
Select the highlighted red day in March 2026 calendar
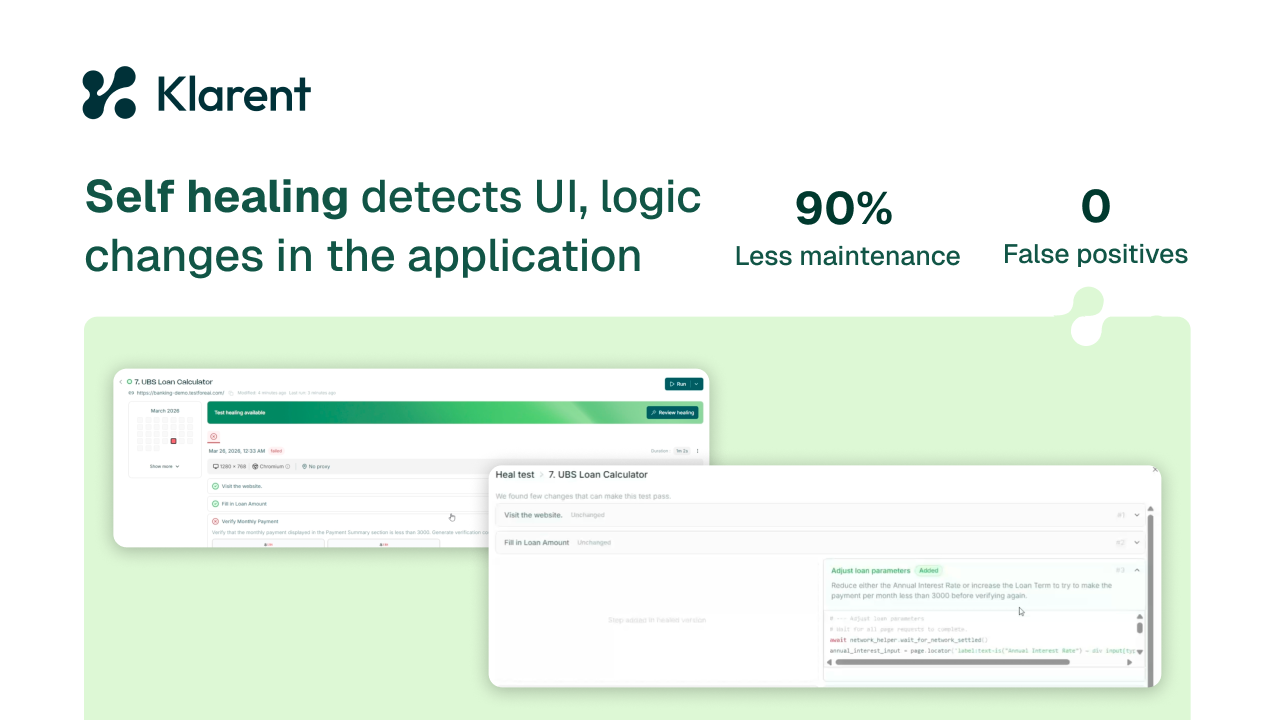click(x=173, y=441)
